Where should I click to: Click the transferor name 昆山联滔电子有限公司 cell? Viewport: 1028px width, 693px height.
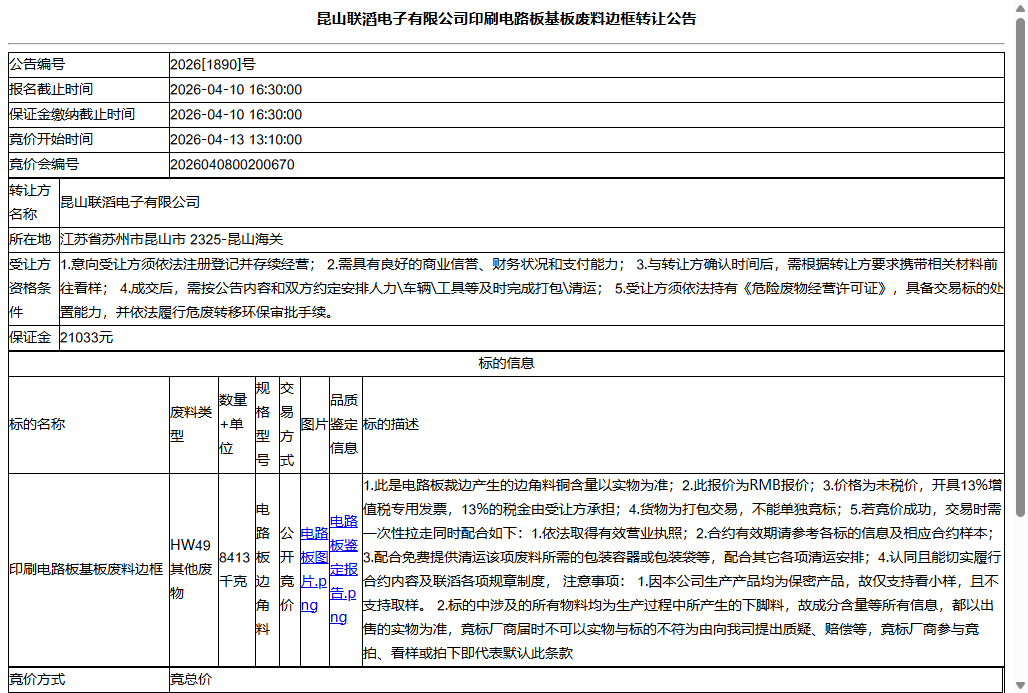point(531,203)
